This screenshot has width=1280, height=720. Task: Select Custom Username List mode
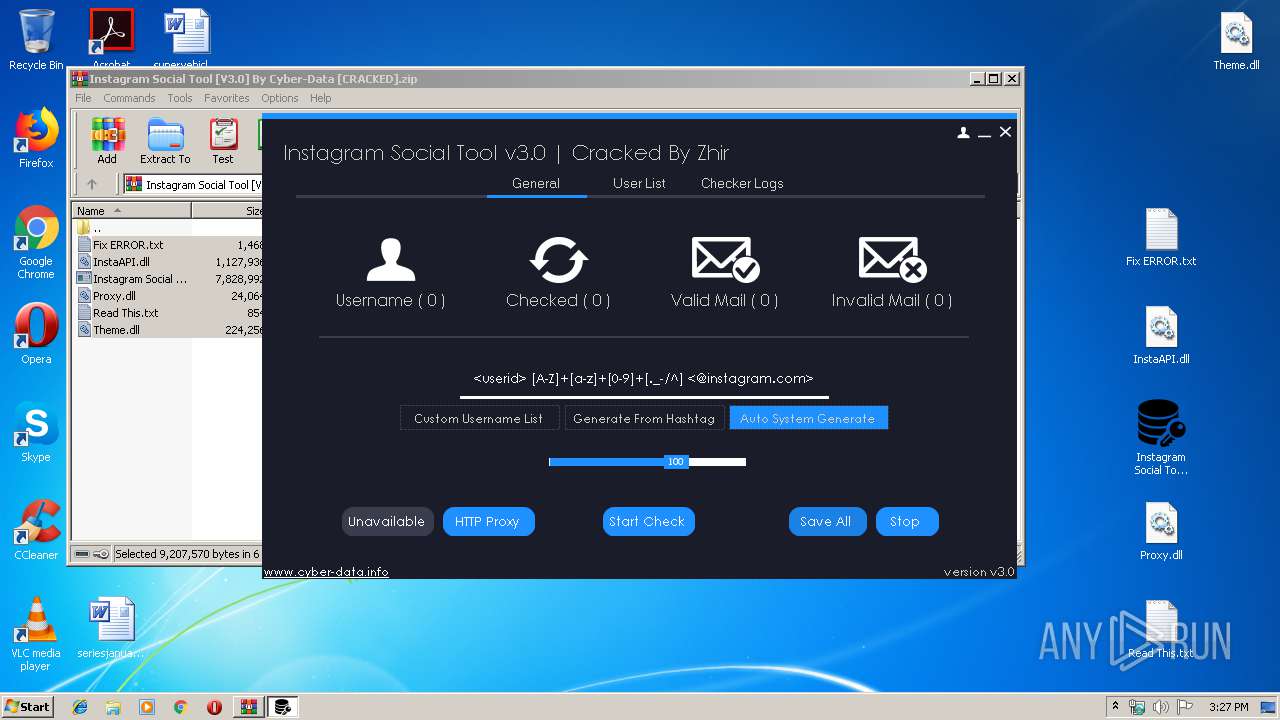click(x=479, y=418)
